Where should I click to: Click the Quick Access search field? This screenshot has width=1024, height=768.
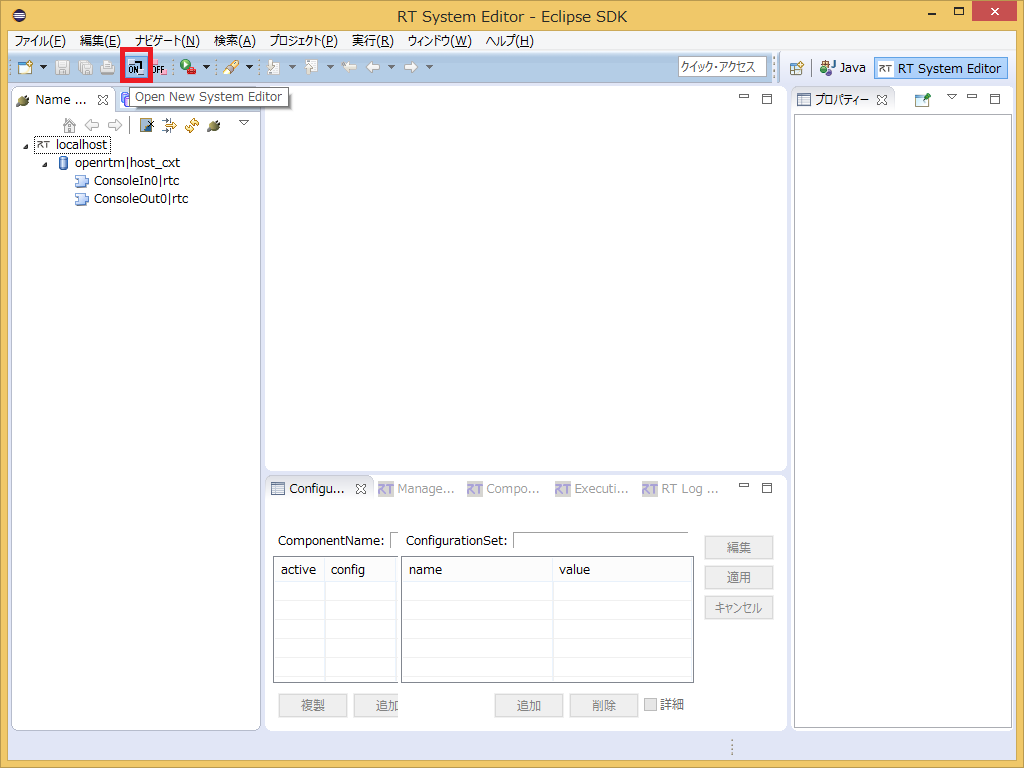click(722, 67)
